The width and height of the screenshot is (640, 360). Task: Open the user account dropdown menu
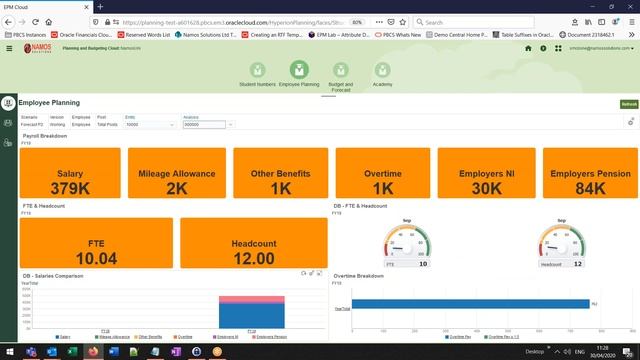pos(602,48)
